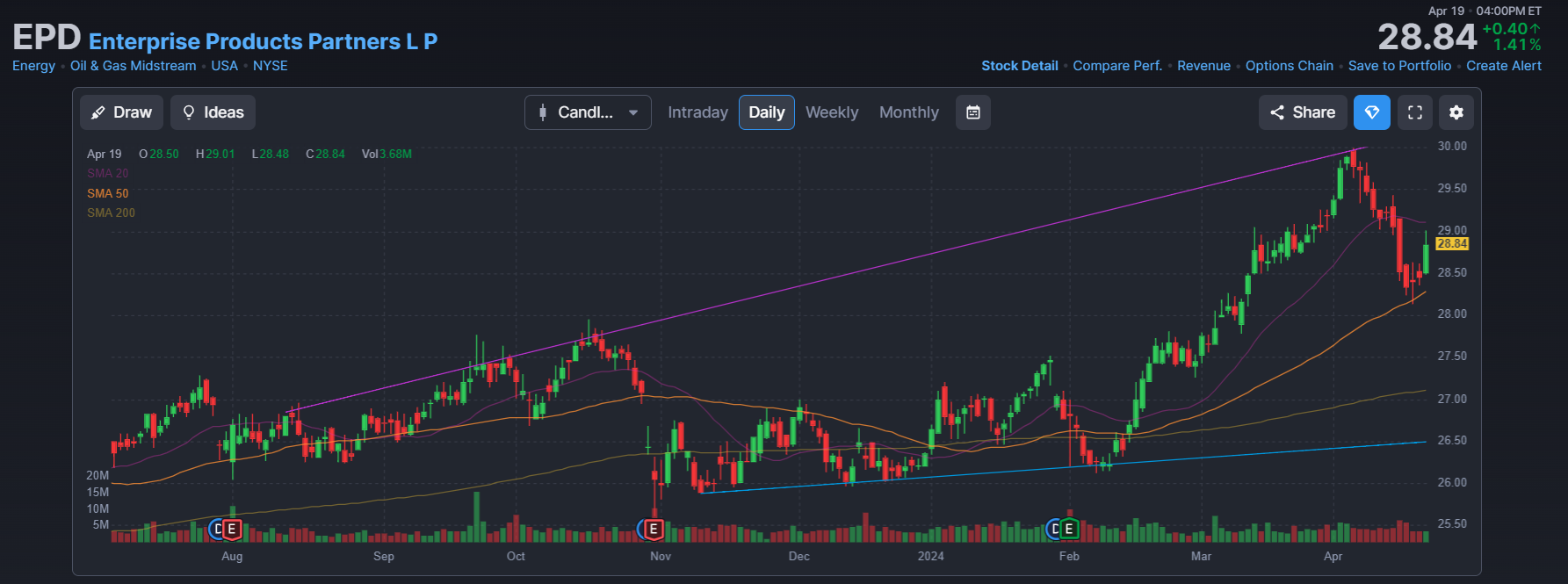Open the Options Chain link
The height and width of the screenshot is (584, 1568).
pyautogui.click(x=1290, y=66)
